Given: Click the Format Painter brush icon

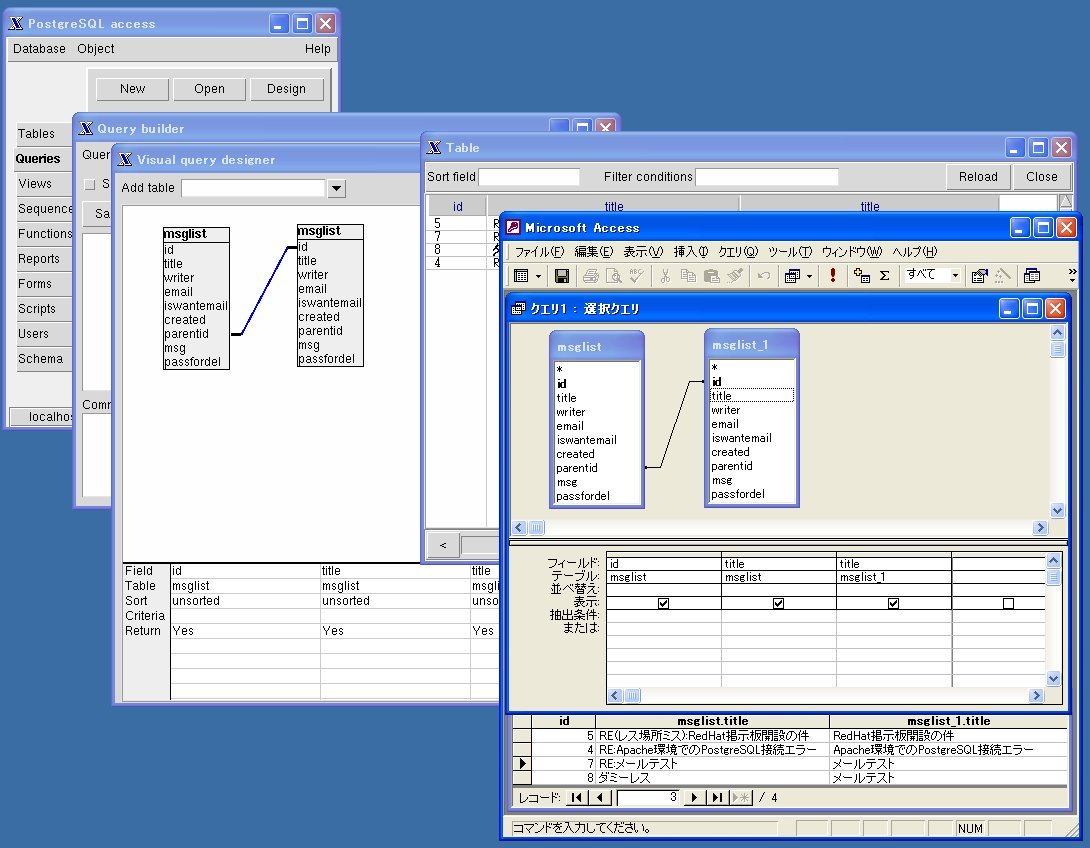Looking at the screenshot, I should click(x=735, y=276).
